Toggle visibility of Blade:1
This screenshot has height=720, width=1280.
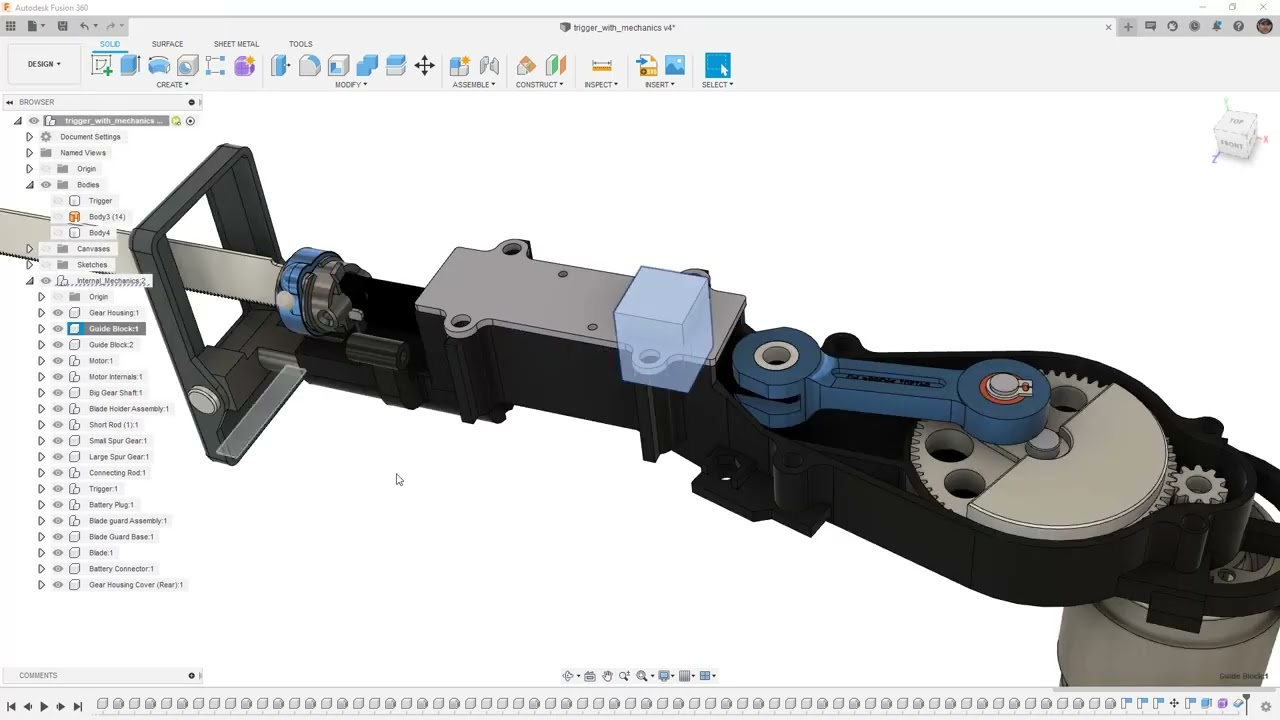tap(58, 553)
